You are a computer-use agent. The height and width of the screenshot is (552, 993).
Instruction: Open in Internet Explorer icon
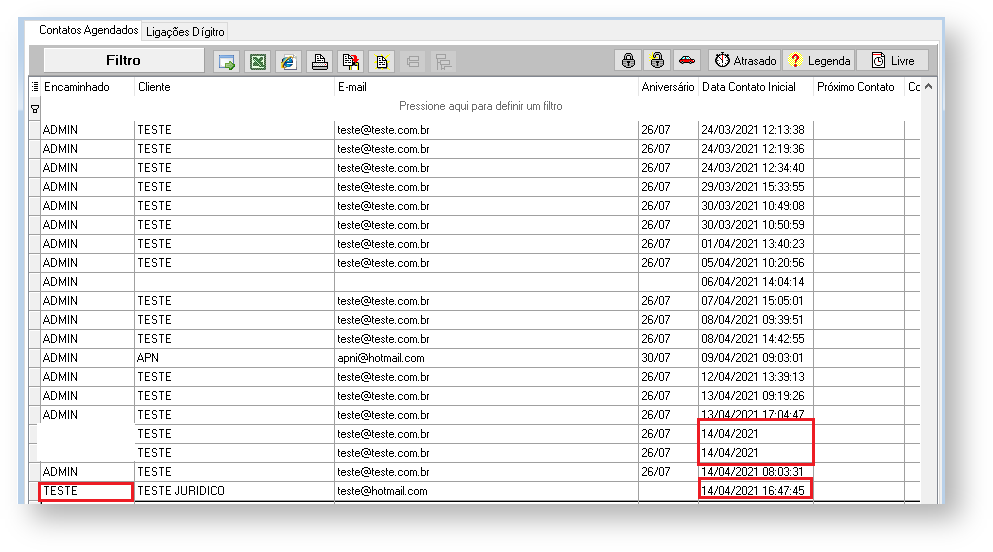289,61
